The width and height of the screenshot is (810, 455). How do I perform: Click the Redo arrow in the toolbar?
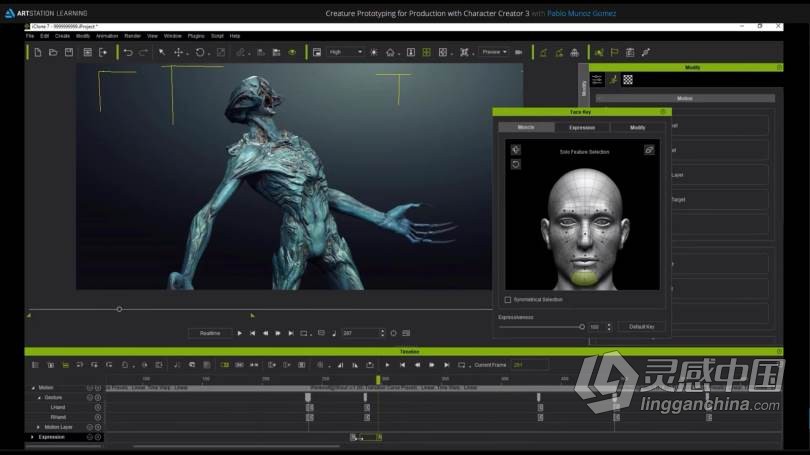tap(144, 52)
